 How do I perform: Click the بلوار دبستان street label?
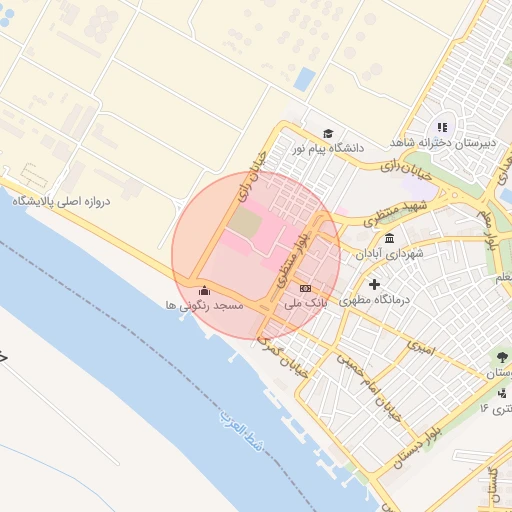coord(417,447)
